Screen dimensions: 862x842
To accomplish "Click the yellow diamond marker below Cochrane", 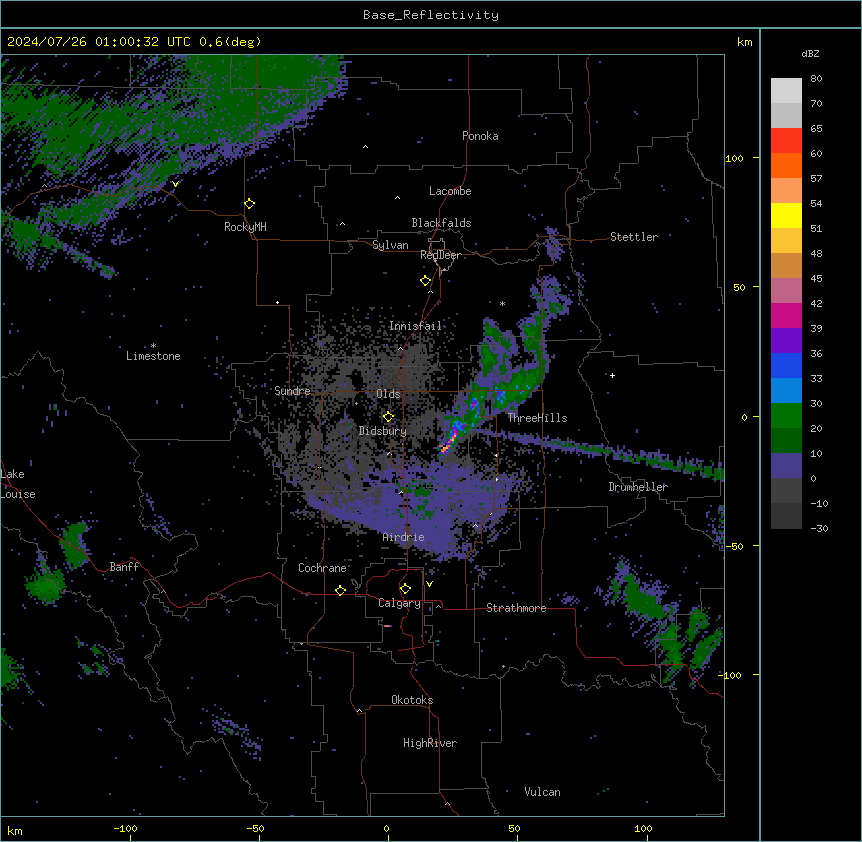I will 340,590.
